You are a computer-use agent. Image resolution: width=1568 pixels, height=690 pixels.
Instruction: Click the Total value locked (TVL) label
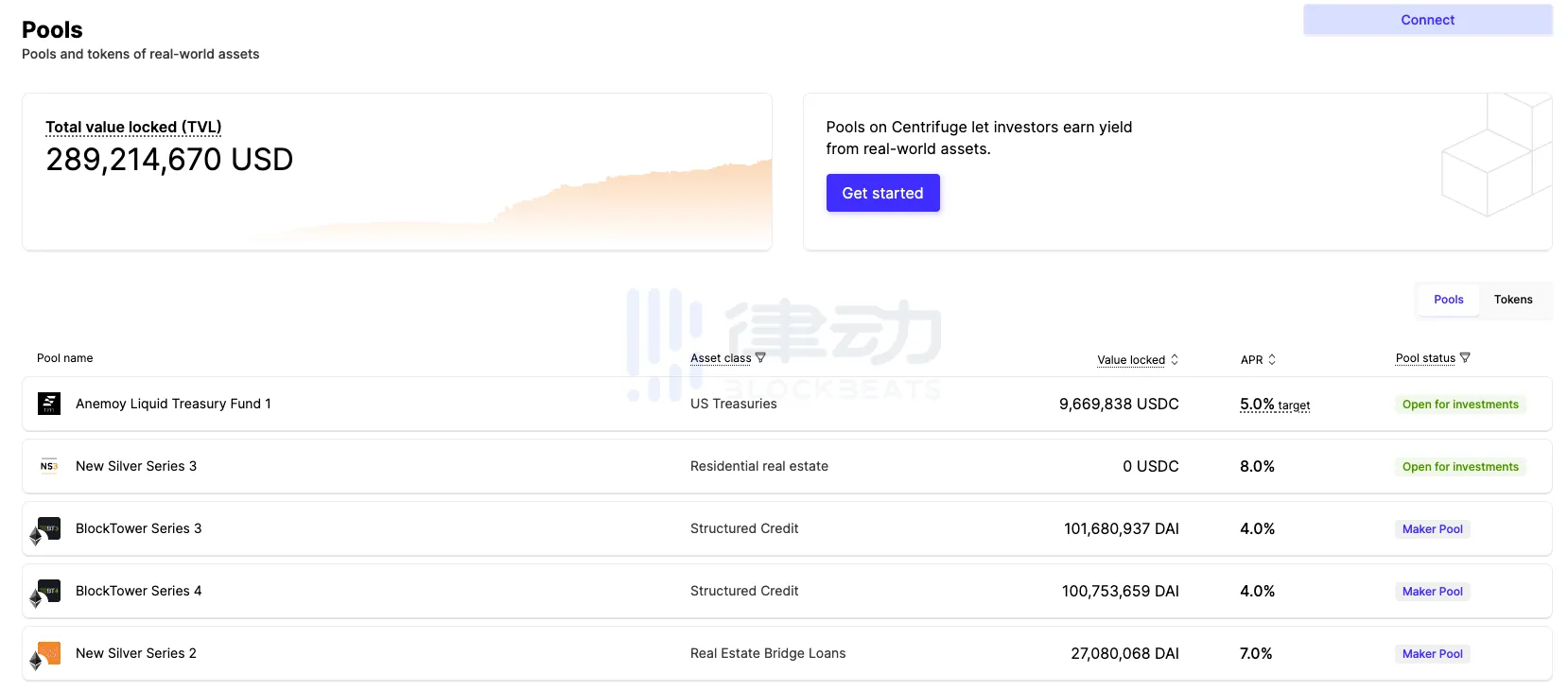tap(133, 128)
